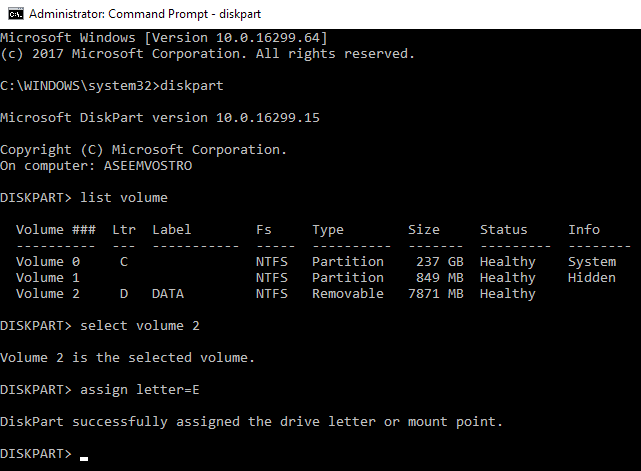Click the 'Microsoft DiskPart version 10.0.16299.15' line
The image size is (641, 471).
[160, 117]
